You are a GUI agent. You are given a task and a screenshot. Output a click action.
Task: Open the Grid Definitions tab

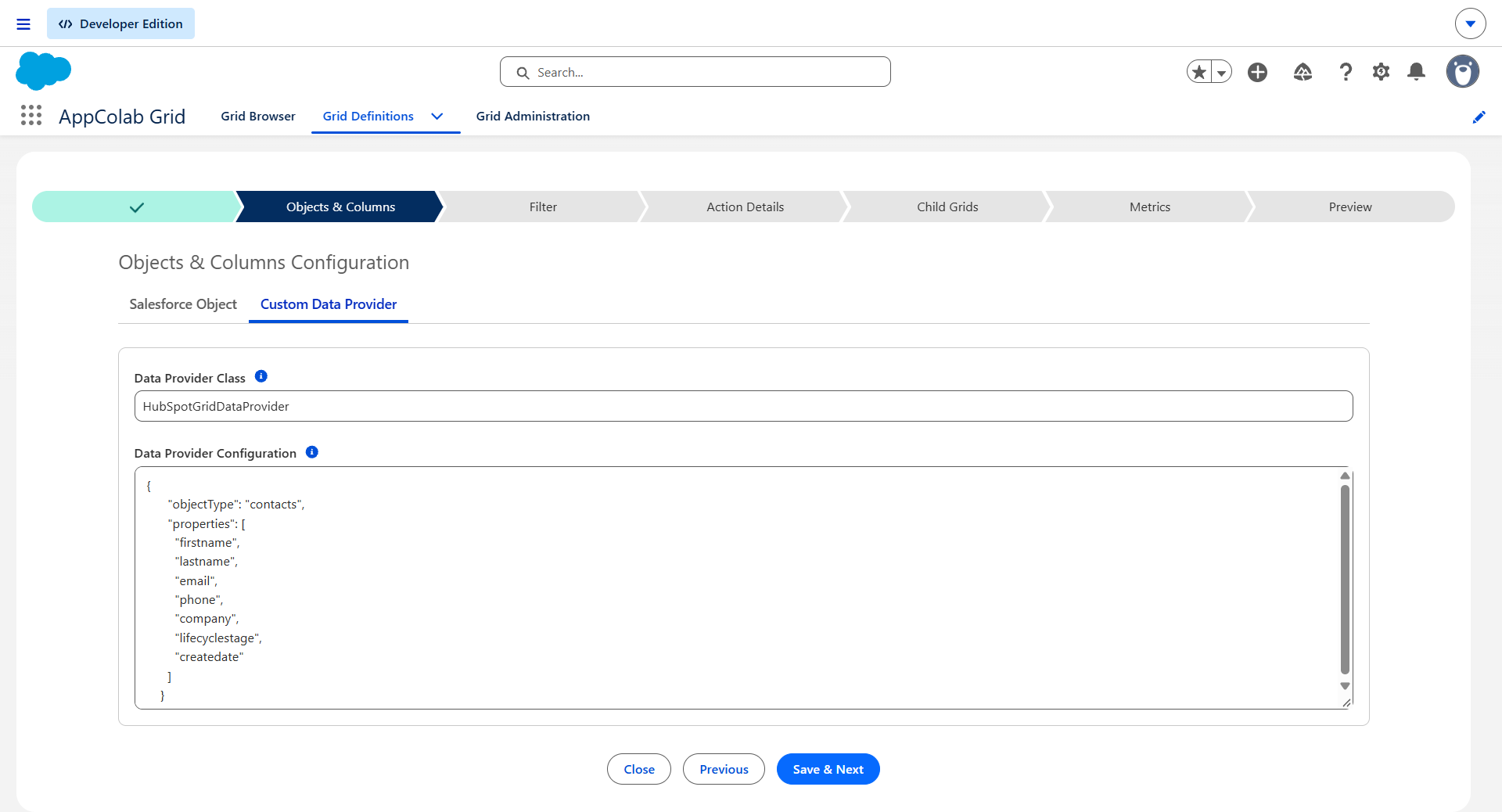point(368,116)
